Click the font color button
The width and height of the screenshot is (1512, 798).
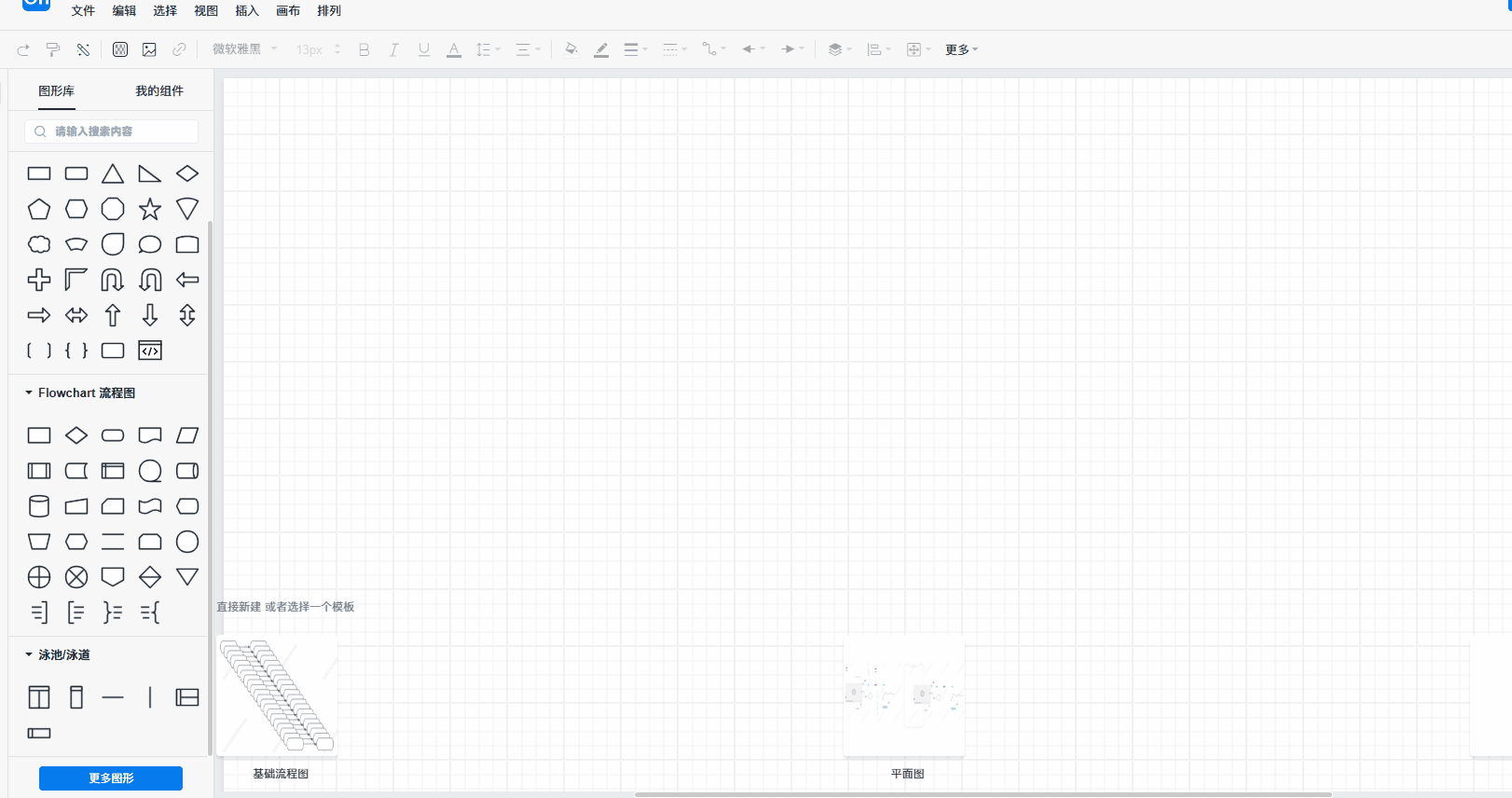[x=454, y=49]
